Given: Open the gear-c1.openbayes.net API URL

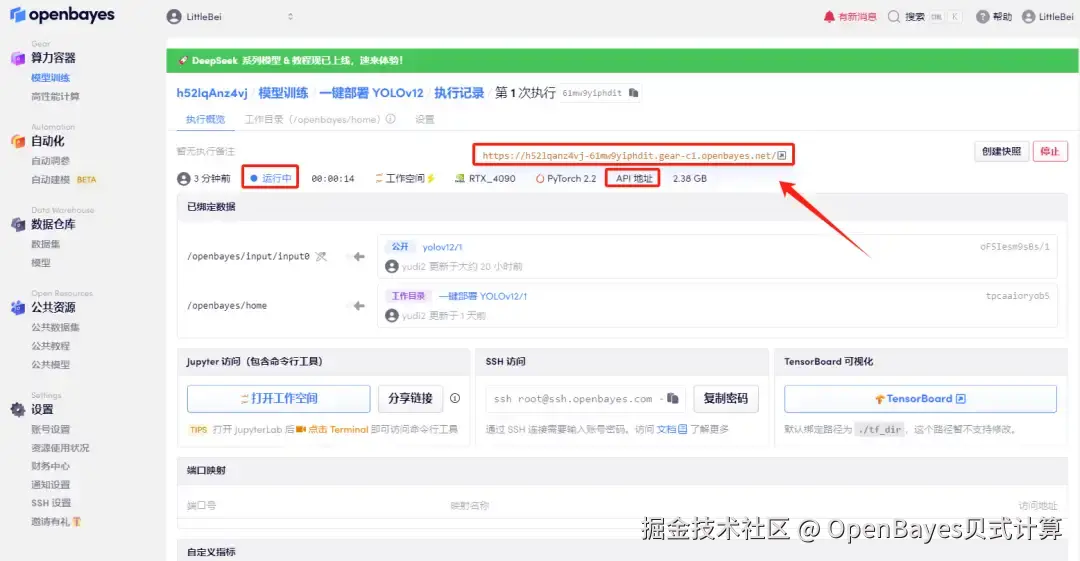Looking at the screenshot, I should (628, 156).
